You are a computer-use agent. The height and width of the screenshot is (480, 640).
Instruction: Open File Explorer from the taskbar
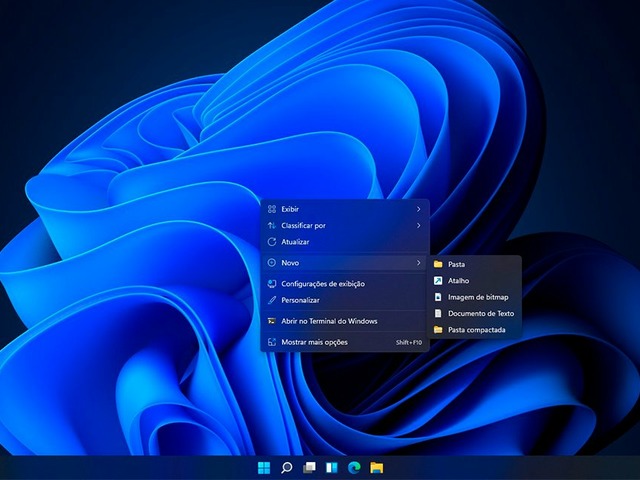pos(377,467)
